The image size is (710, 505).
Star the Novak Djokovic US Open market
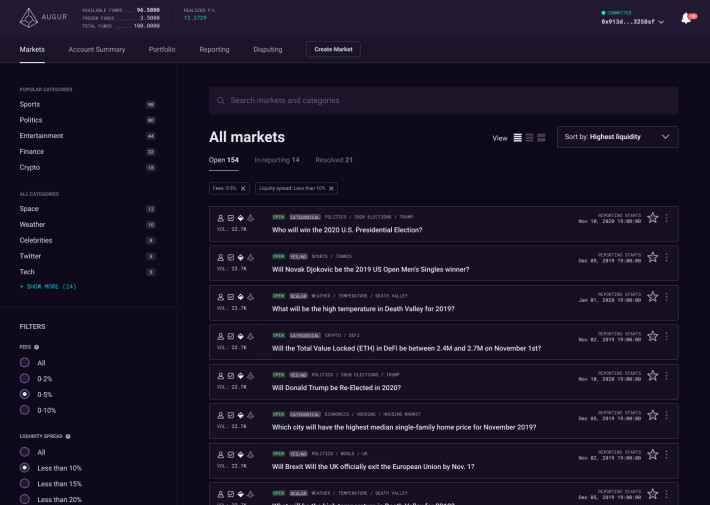pos(652,257)
